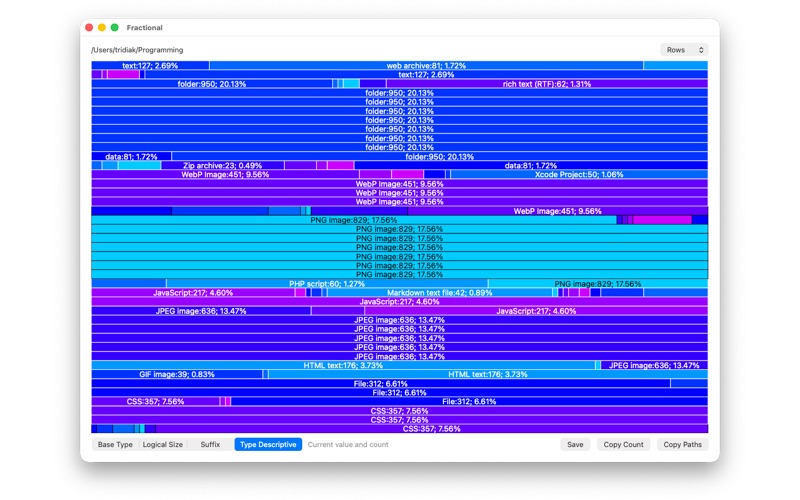Select the web archive:81 segment
Image resolution: width=800 pixels, height=500 pixels.
[x=426, y=65]
